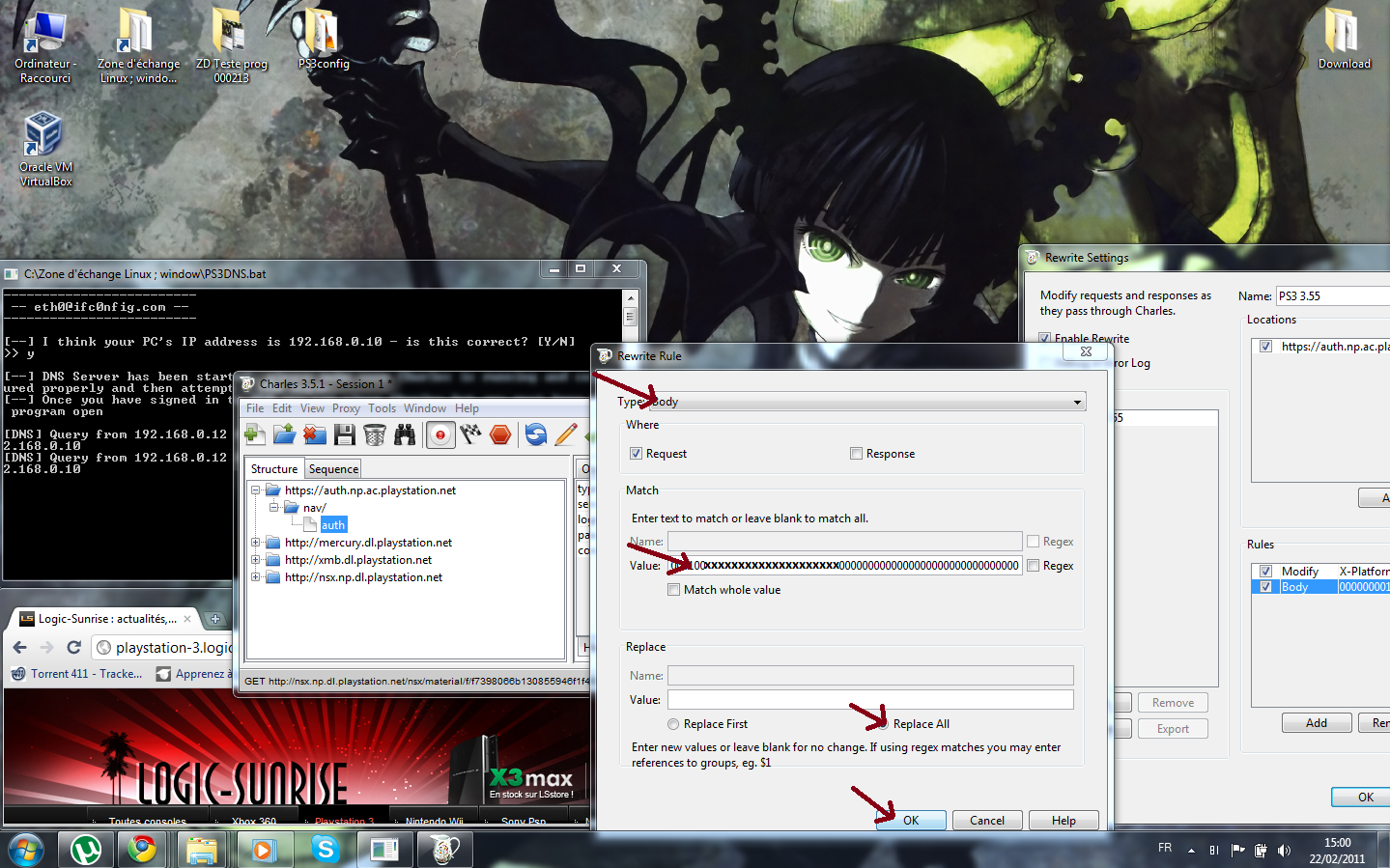This screenshot has width=1390, height=868.
Task: Click the Add button under Rules
Action: (x=1317, y=722)
